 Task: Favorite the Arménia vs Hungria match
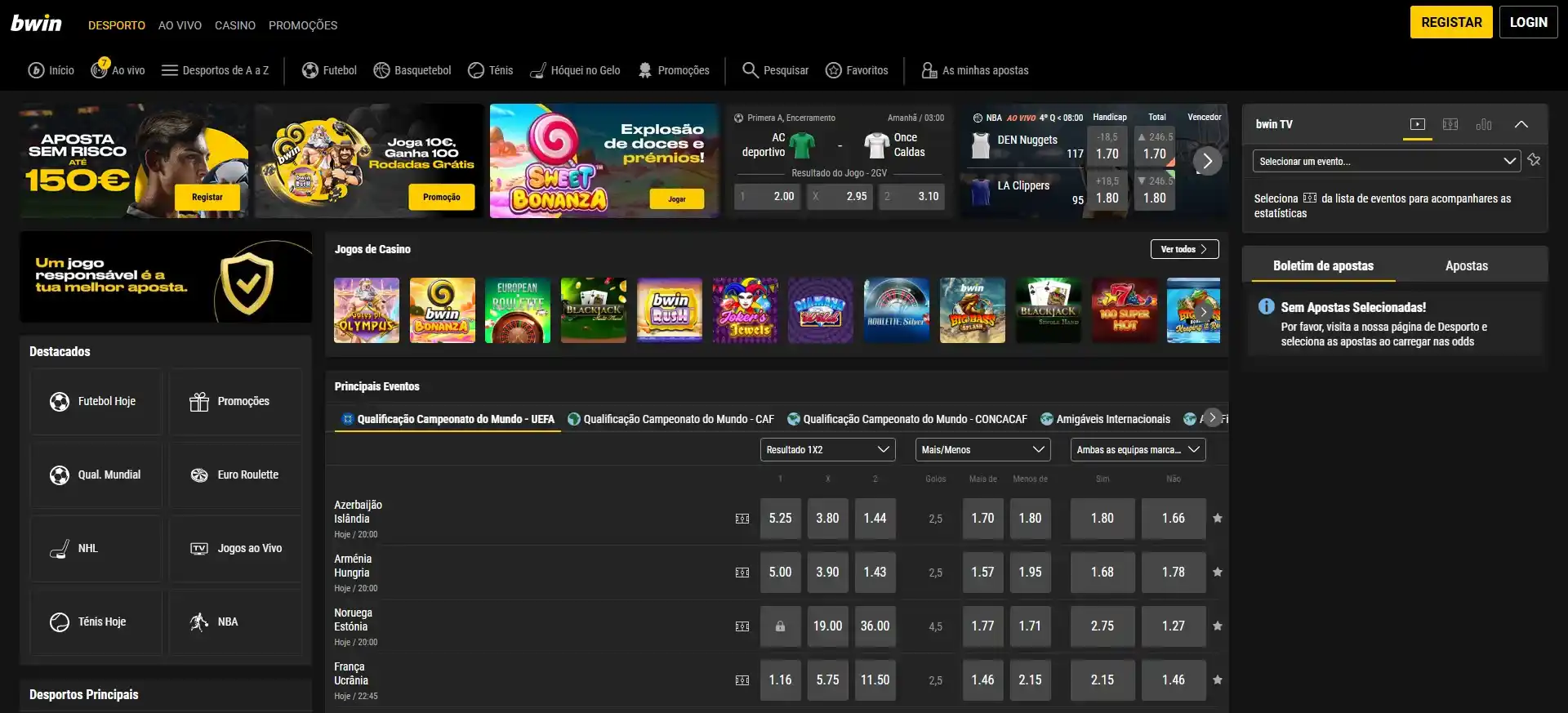(1218, 572)
